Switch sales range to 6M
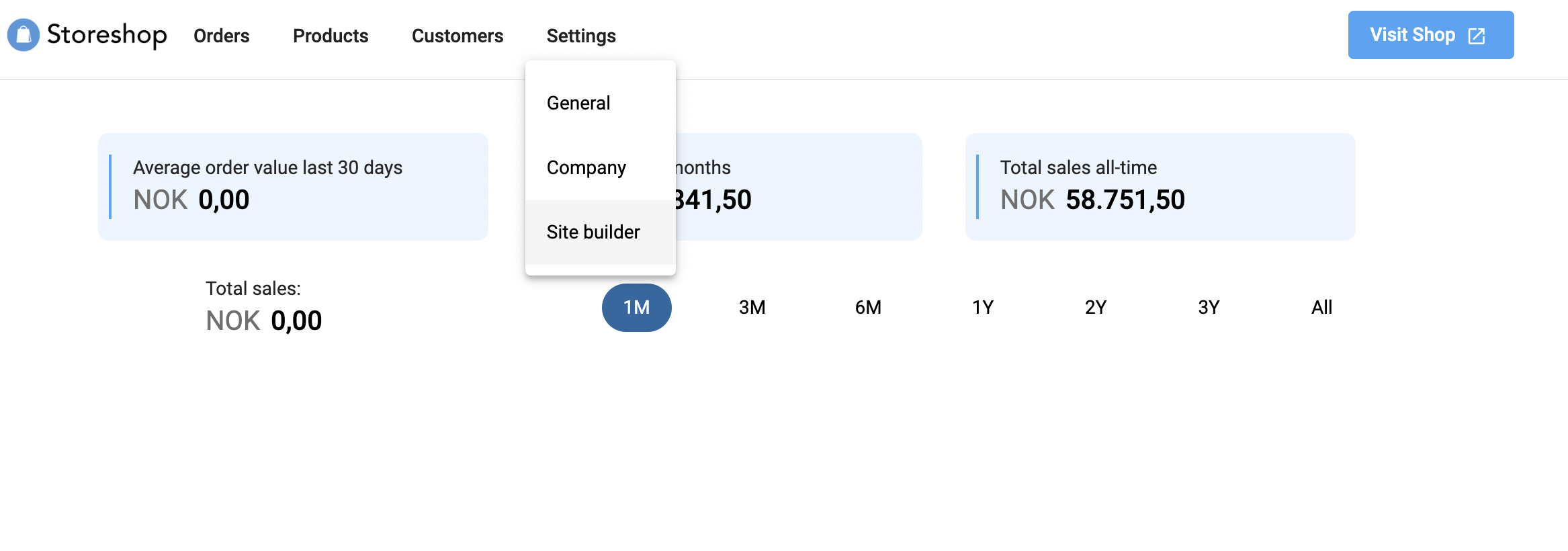1568x551 pixels. pyautogui.click(x=868, y=308)
